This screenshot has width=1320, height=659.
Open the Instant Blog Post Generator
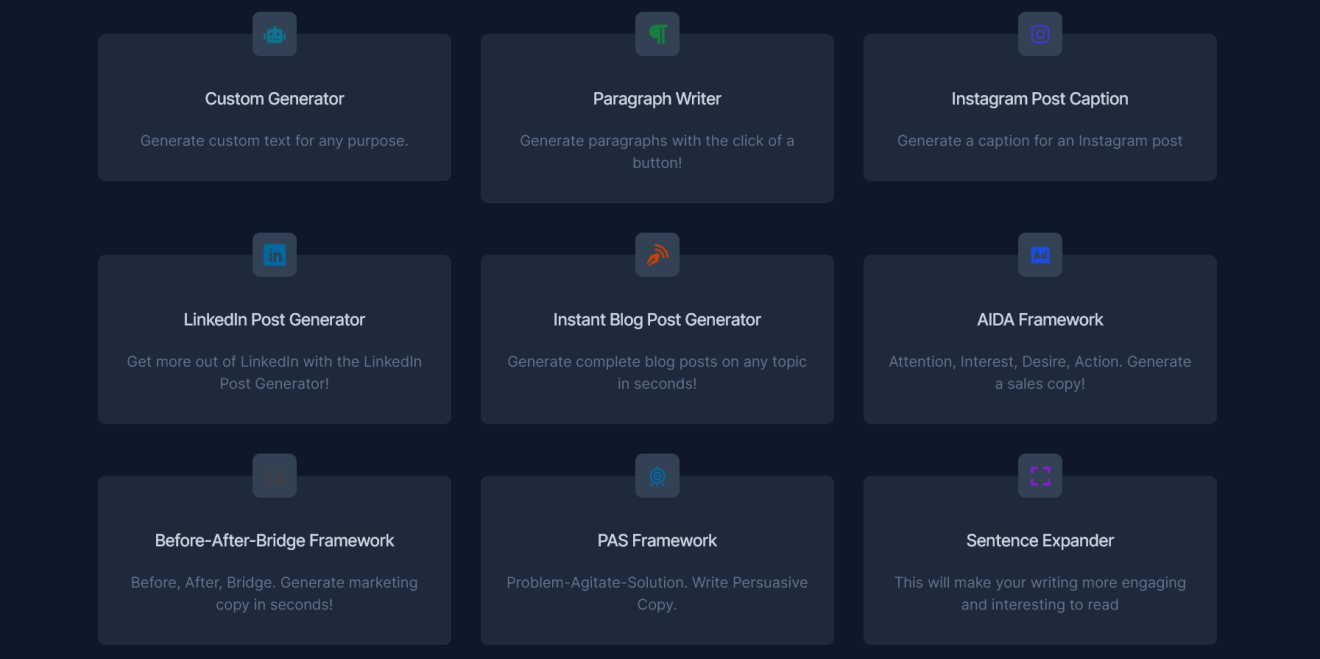(x=657, y=338)
